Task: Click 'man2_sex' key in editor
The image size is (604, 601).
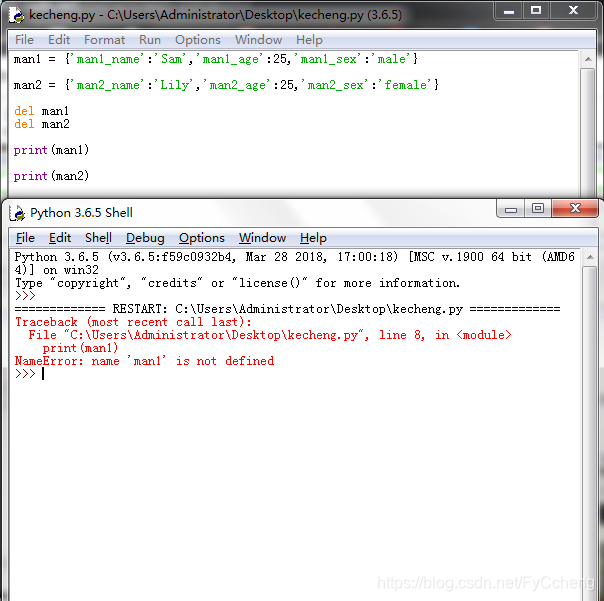Action: pos(335,85)
